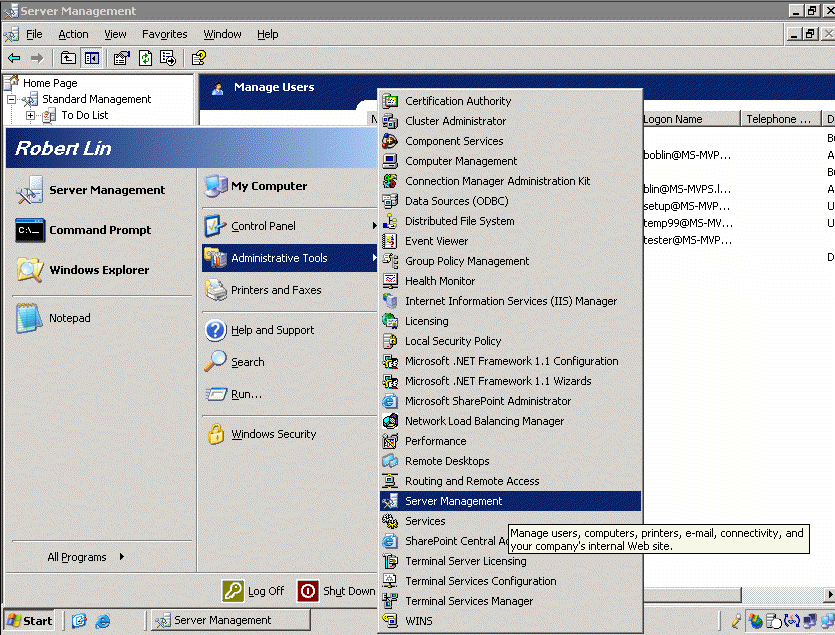Open Printers and Faxes
This screenshot has width=835, height=635.
coord(289,290)
